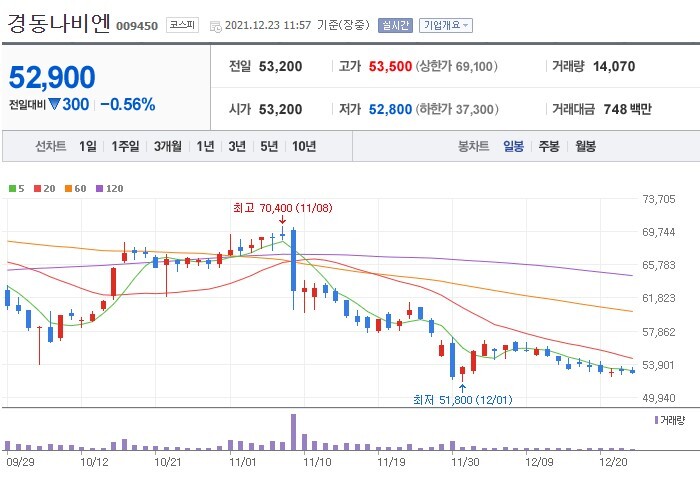700x488 pixels.
Task: Click the purple 120-day moving average swatch
Action: point(100,188)
